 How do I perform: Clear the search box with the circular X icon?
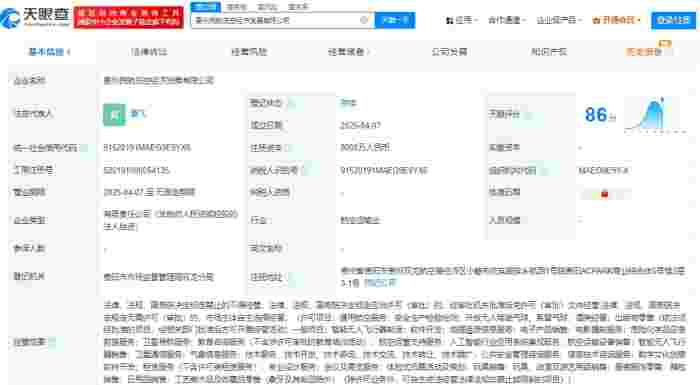[x=364, y=20]
